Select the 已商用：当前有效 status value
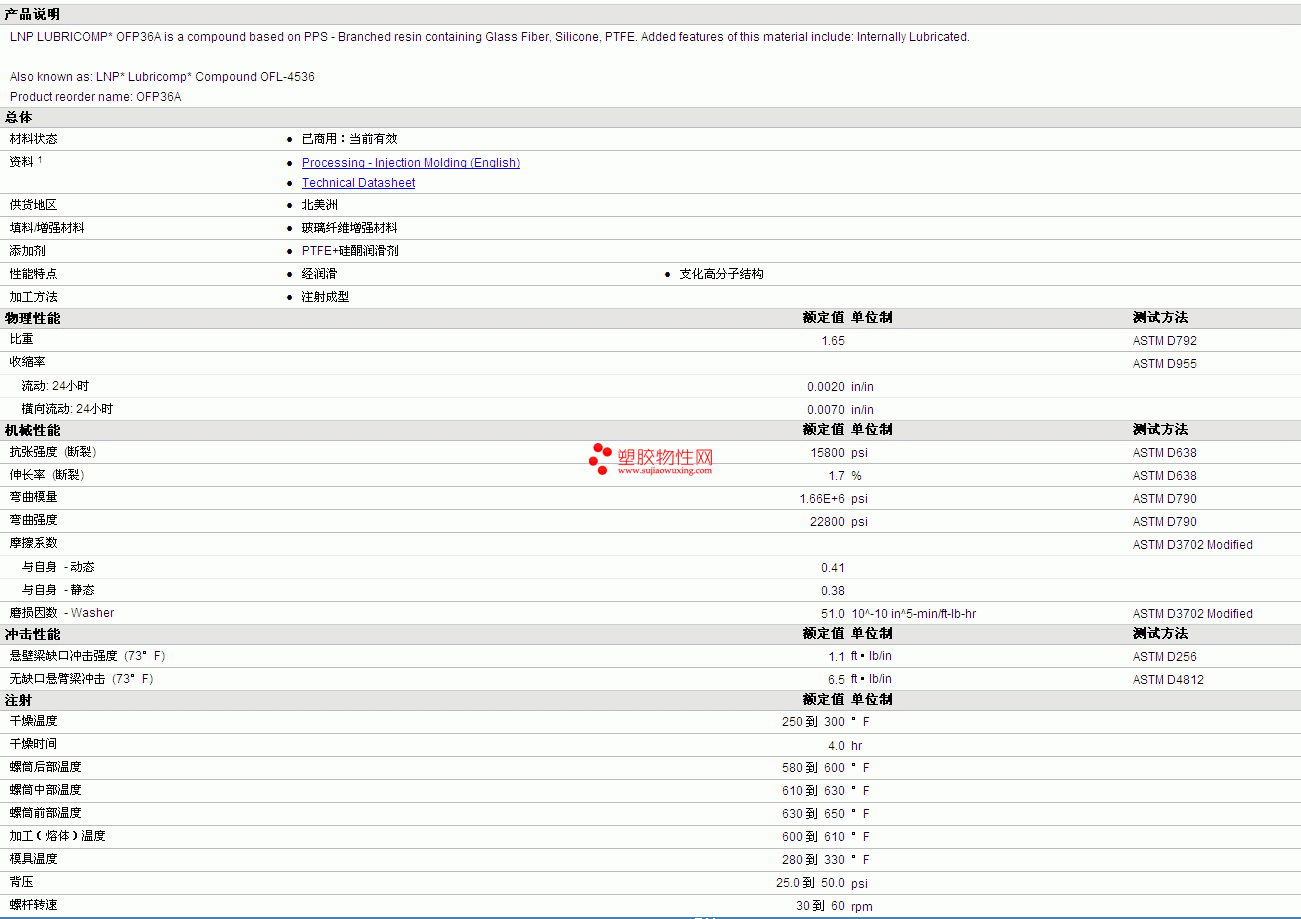This screenshot has height=919, width=1301. [x=350, y=139]
